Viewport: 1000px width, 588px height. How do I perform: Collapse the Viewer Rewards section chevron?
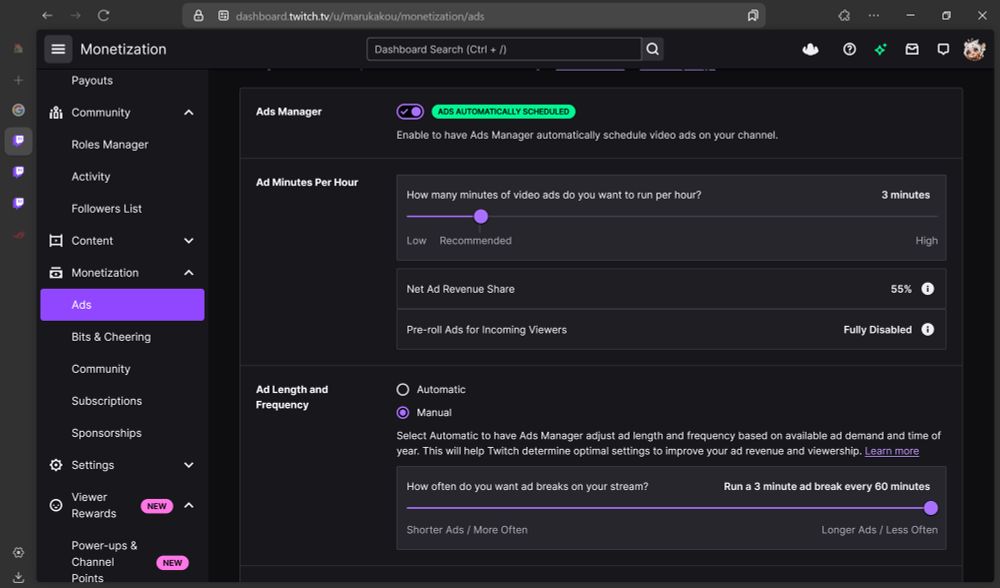click(x=189, y=506)
